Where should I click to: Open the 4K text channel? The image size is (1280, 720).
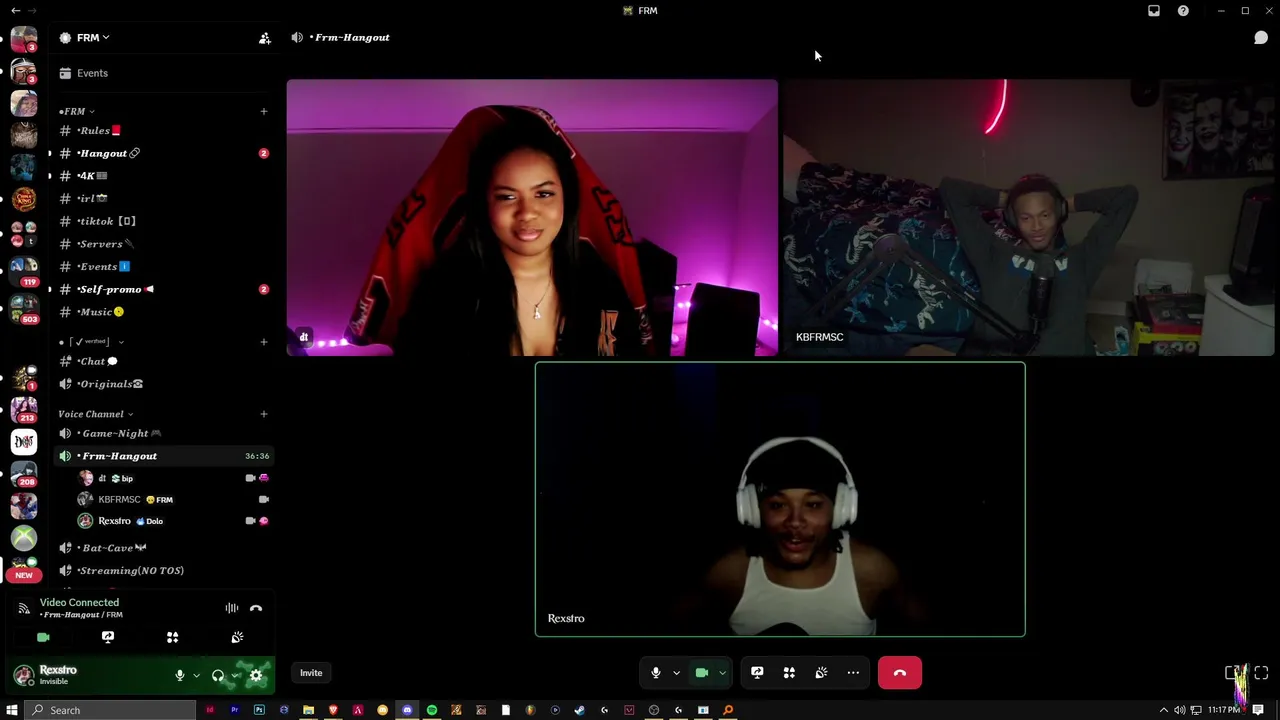163,176
